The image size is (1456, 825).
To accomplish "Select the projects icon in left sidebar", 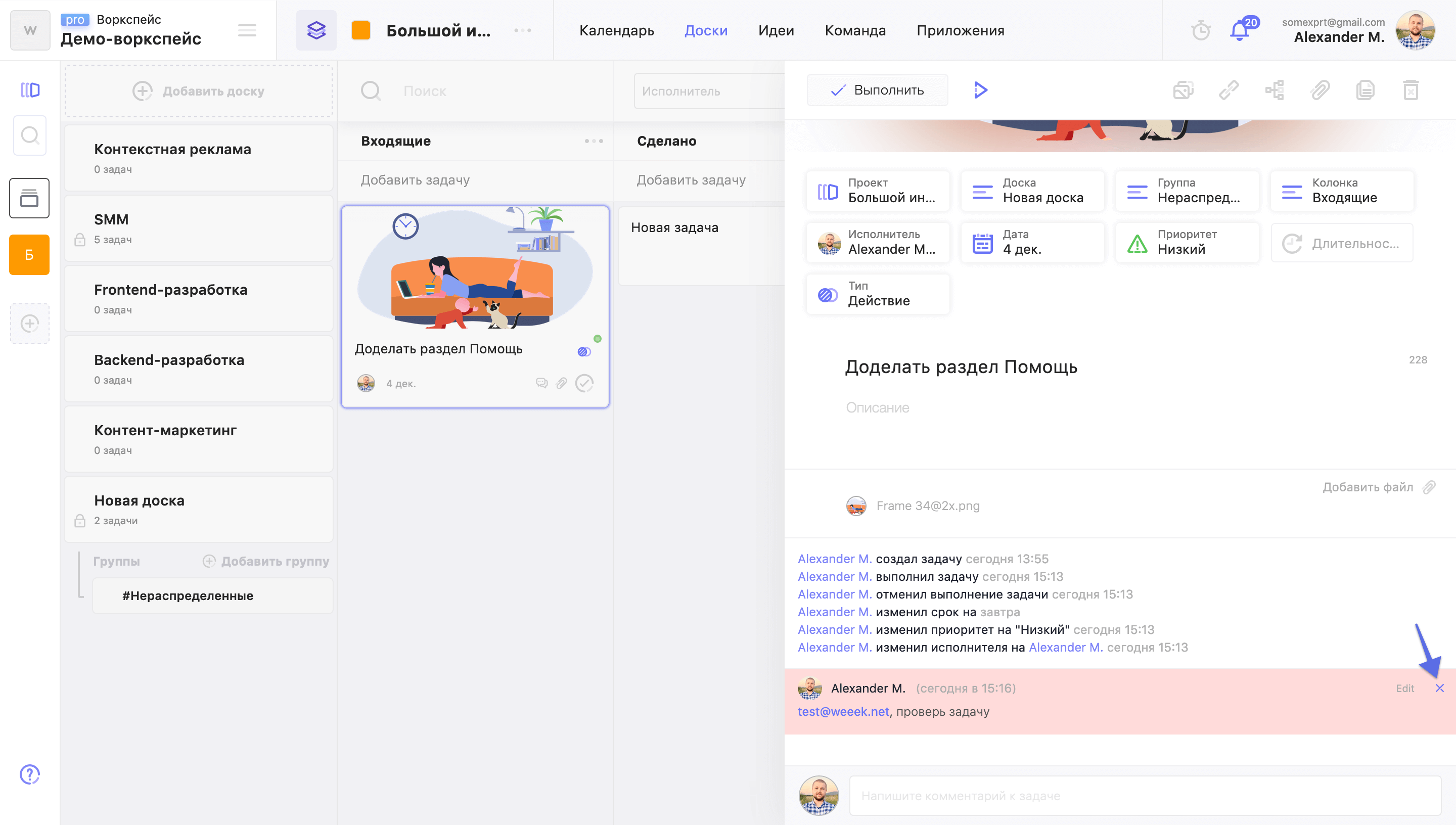I will (30, 89).
